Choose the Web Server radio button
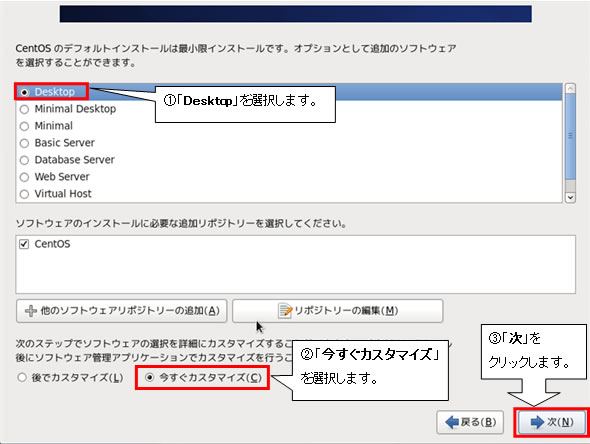Image resolution: width=590 pixels, height=444 pixels. [x=24, y=177]
